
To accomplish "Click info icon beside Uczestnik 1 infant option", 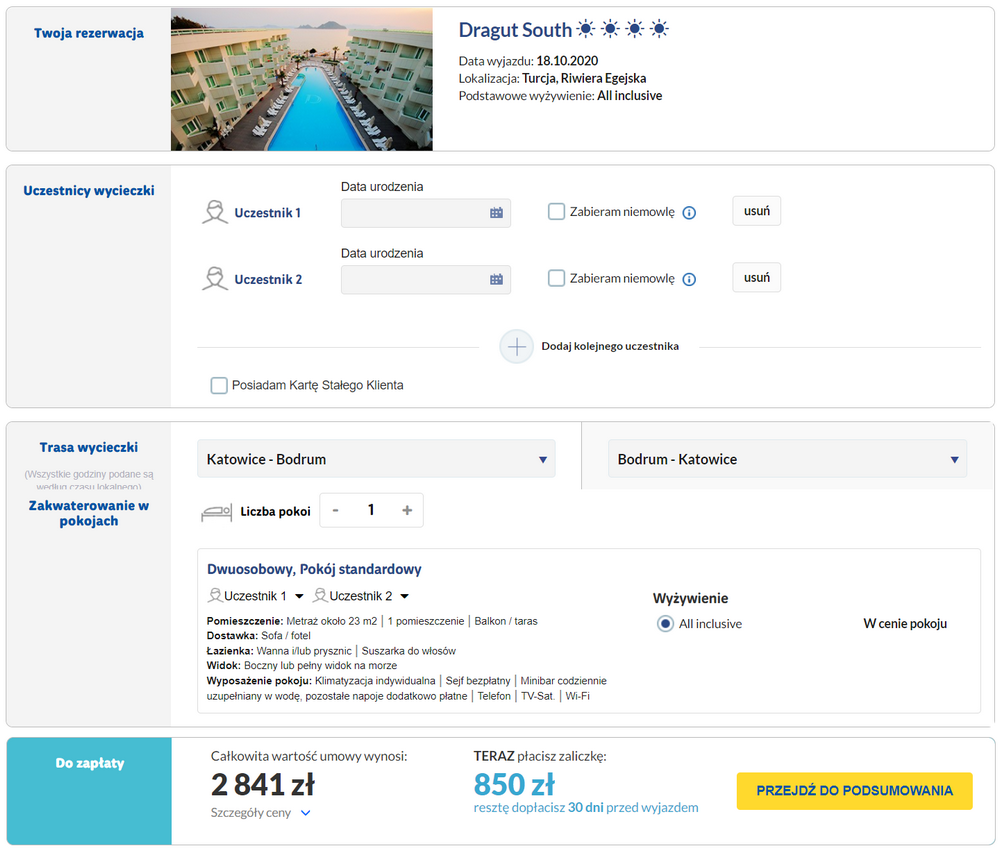I will click(x=689, y=213).
